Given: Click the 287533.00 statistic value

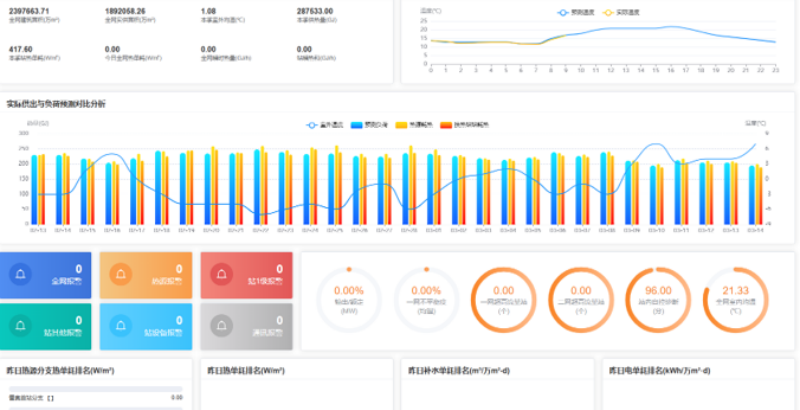Looking at the screenshot, I should click(x=315, y=11).
